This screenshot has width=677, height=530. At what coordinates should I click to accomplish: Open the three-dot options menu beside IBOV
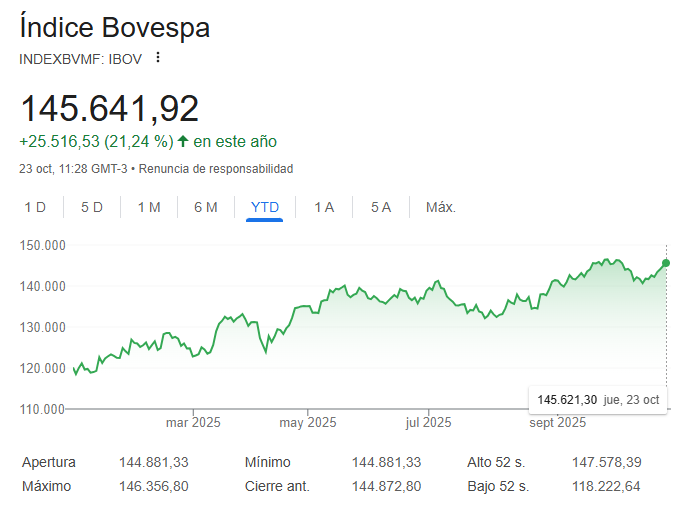[157, 58]
